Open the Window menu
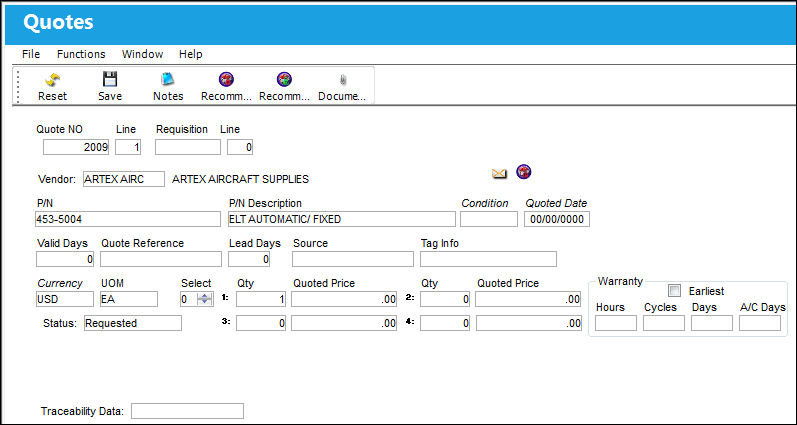Viewport: 797px width, 425px height. click(142, 54)
